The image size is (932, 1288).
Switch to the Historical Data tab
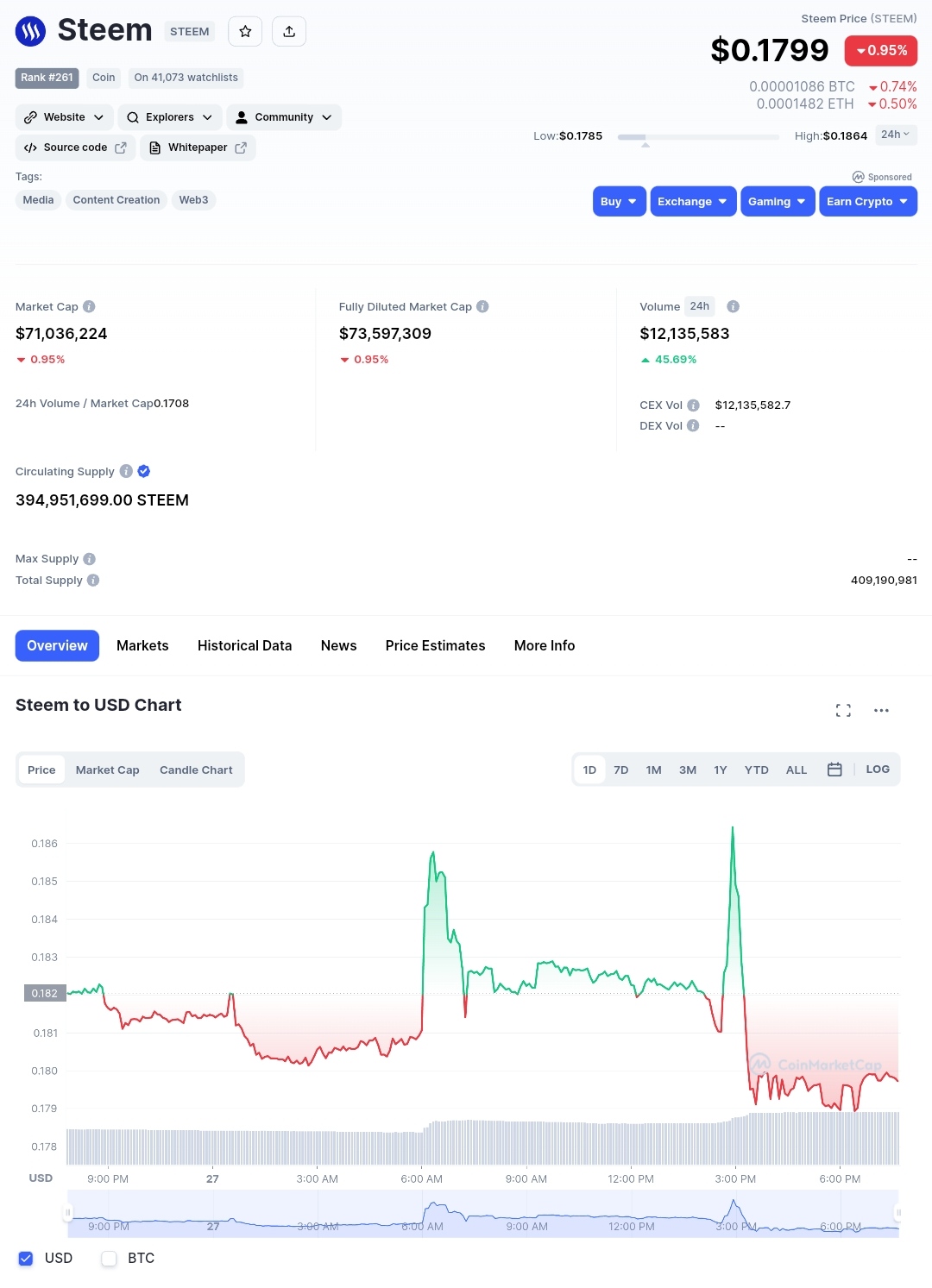(x=244, y=645)
